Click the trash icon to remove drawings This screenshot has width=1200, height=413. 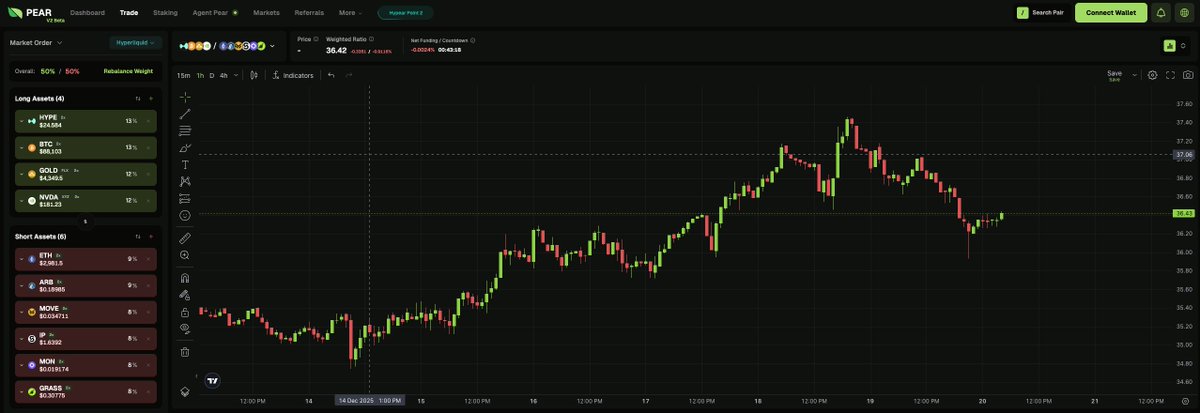tap(185, 352)
